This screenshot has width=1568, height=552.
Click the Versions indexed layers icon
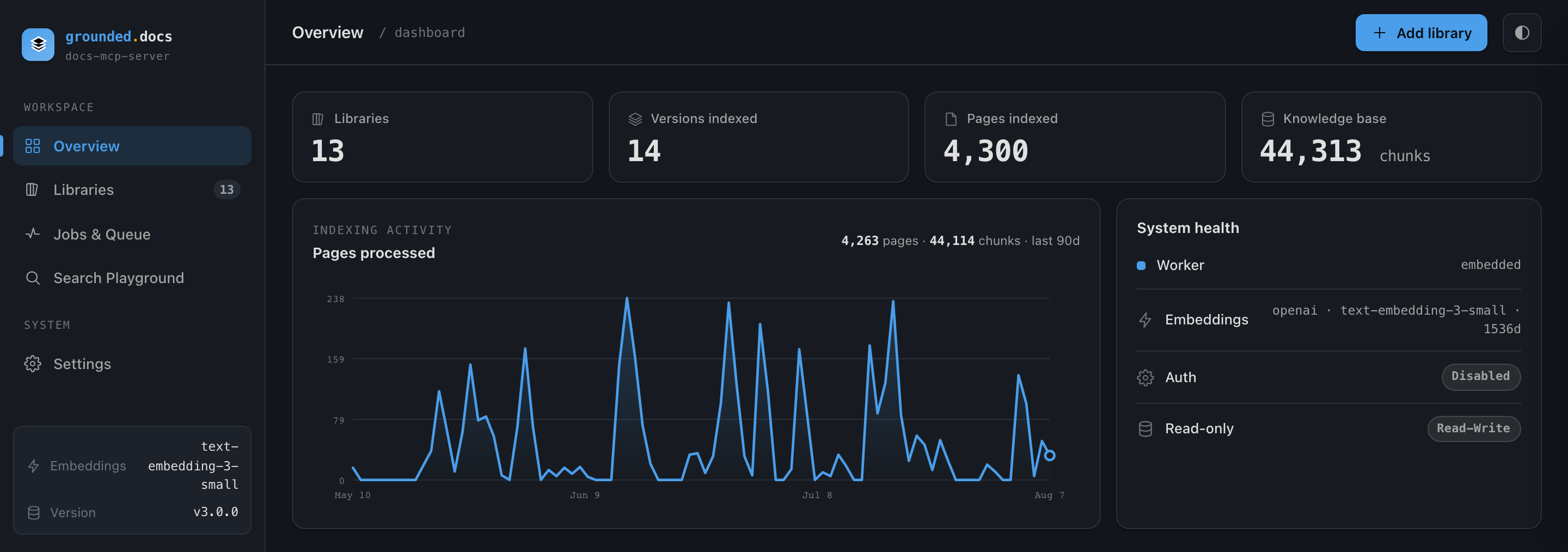click(x=635, y=119)
